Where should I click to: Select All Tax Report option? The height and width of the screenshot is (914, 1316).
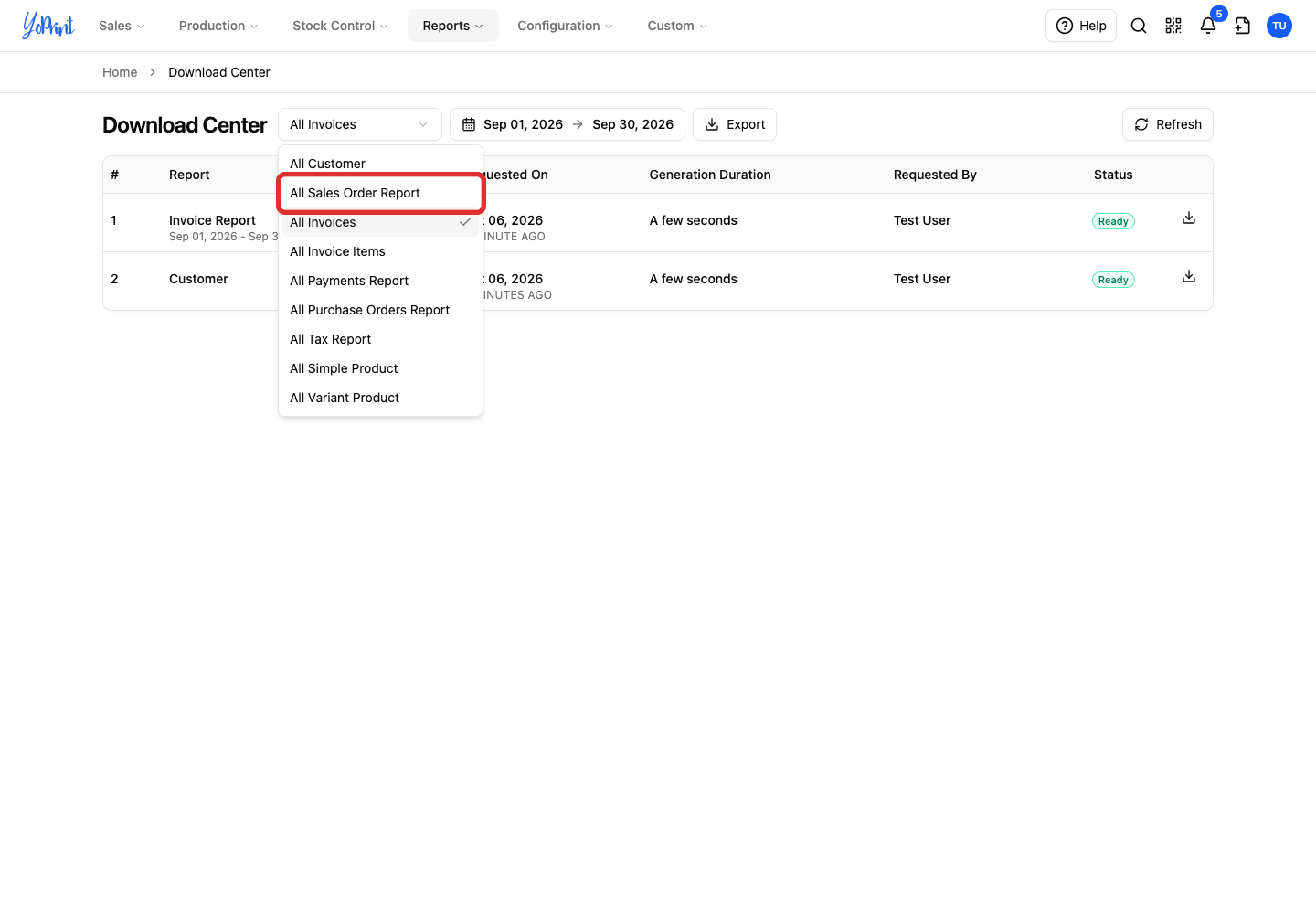coord(380,339)
